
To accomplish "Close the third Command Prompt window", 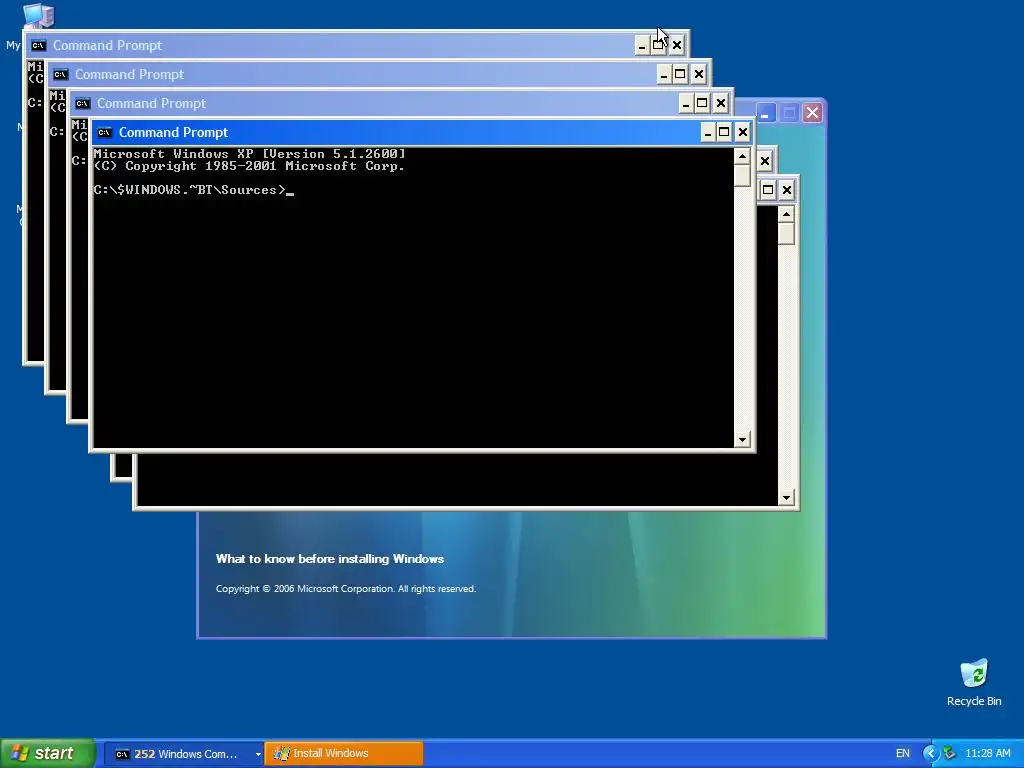I will [720, 104].
